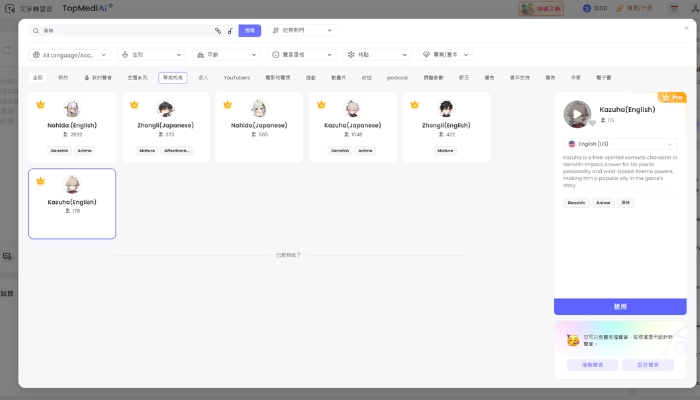Click the Zhongli(Japanese) avatar
The image size is (700, 400).
point(166,108)
